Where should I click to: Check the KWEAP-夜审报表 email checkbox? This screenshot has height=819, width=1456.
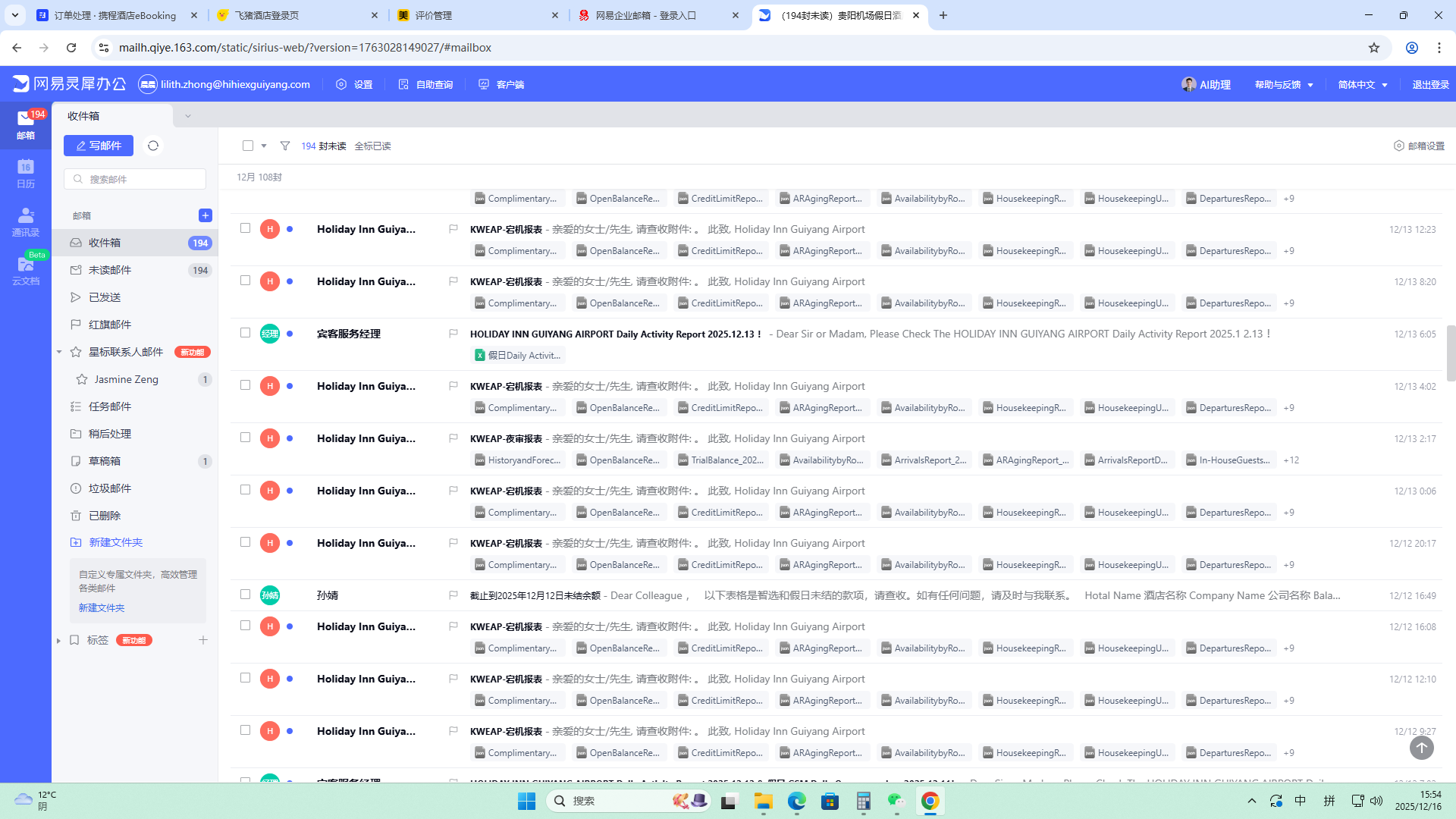point(245,438)
